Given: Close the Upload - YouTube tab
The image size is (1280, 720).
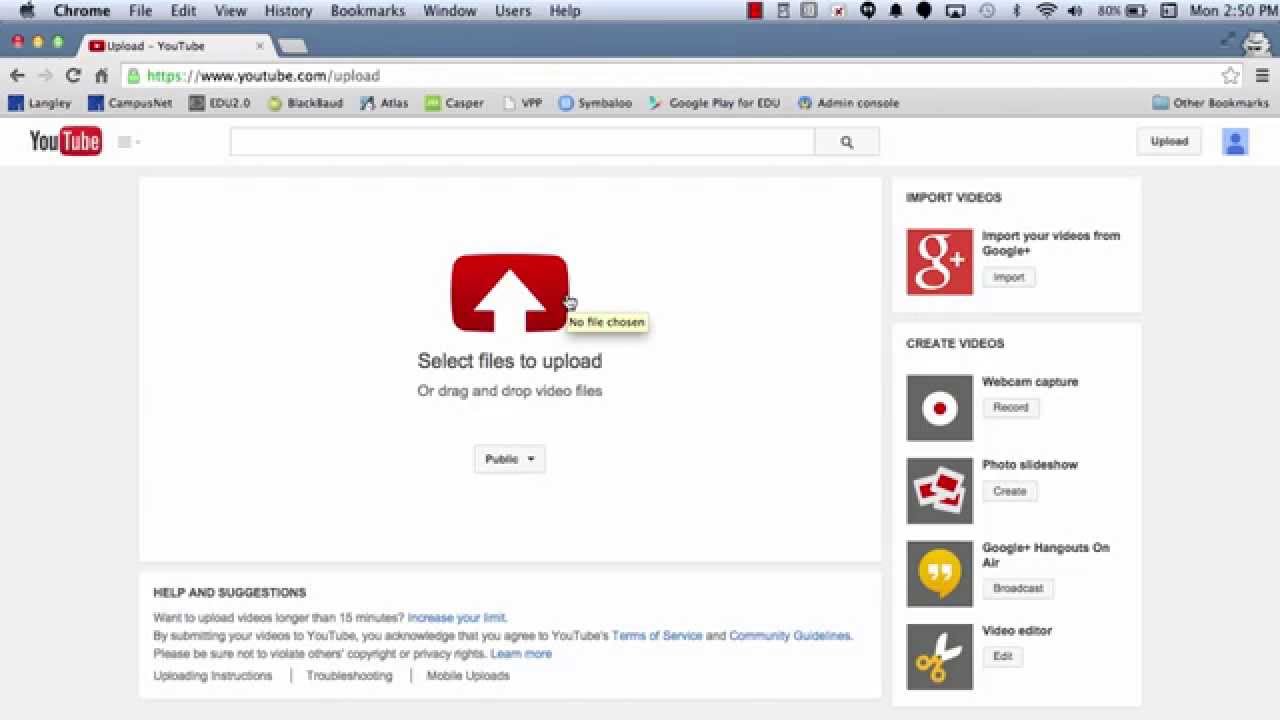Looking at the screenshot, I should [x=259, y=46].
